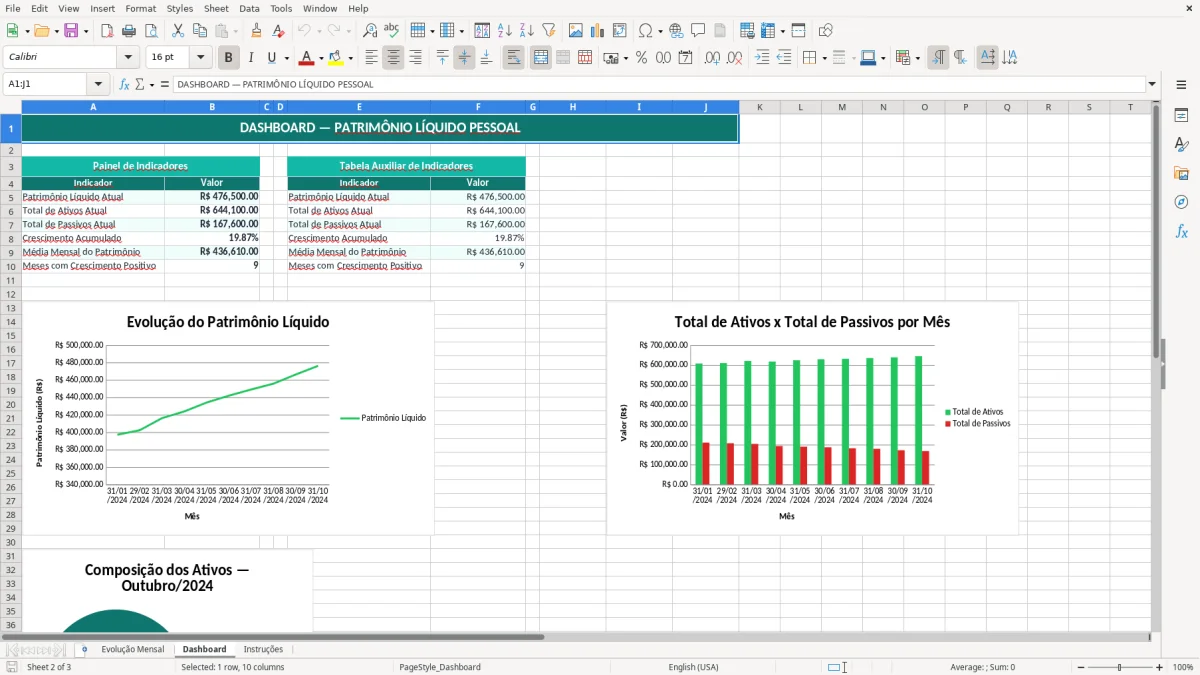Increase indent
This screenshot has height=675, width=1200.
click(762, 58)
